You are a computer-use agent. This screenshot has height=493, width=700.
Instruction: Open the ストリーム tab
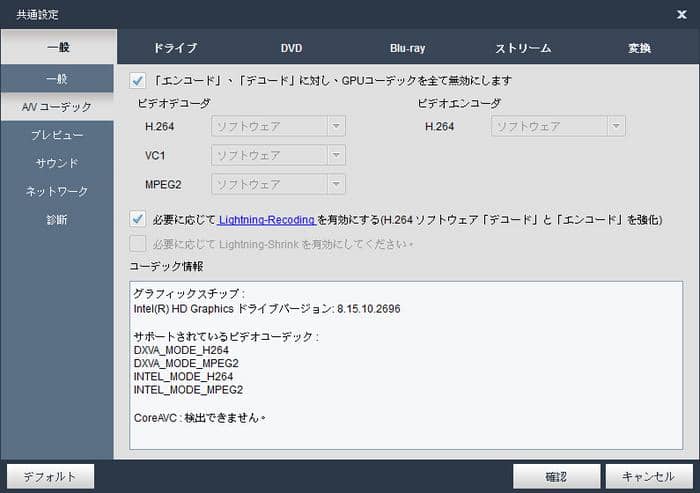point(523,48)
